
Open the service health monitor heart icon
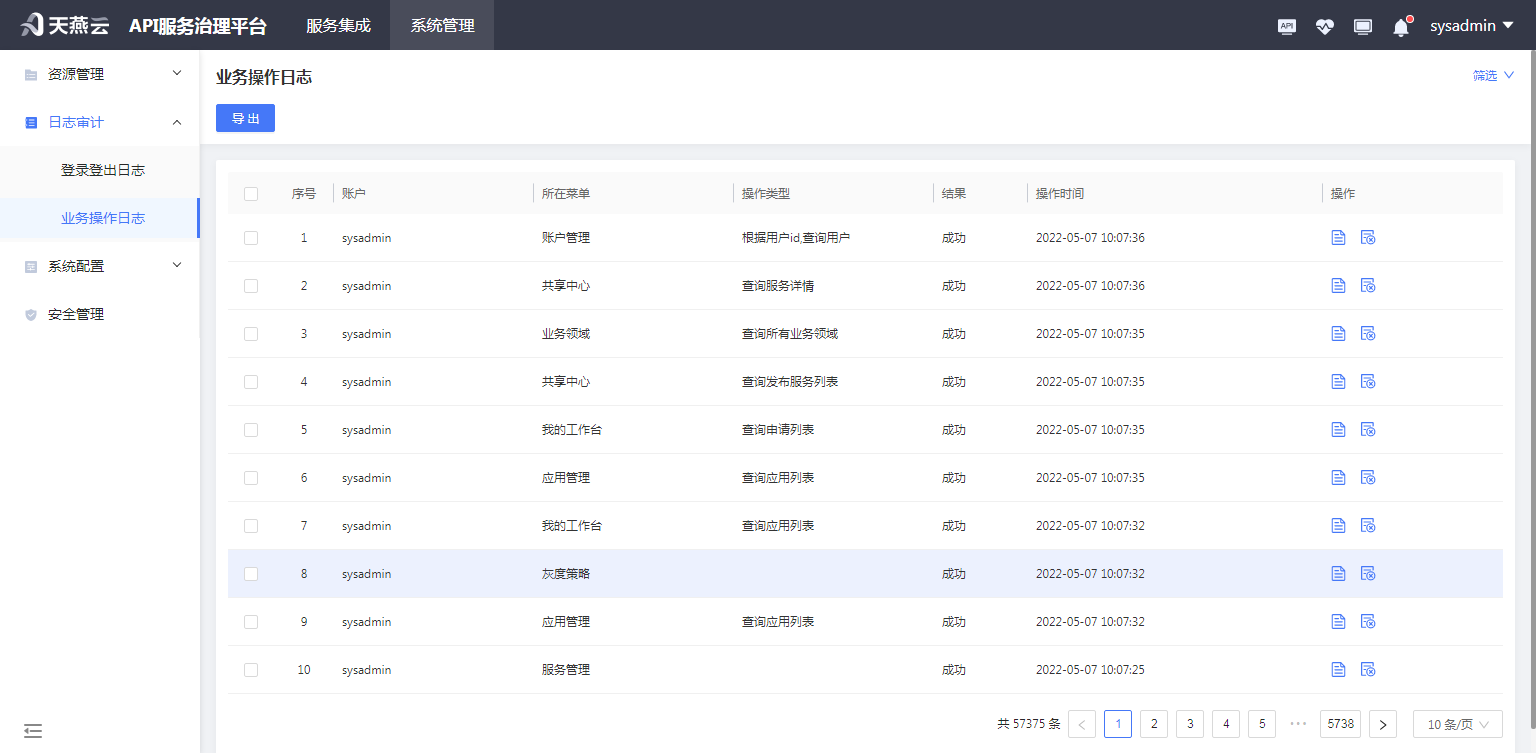[1324, 25]
